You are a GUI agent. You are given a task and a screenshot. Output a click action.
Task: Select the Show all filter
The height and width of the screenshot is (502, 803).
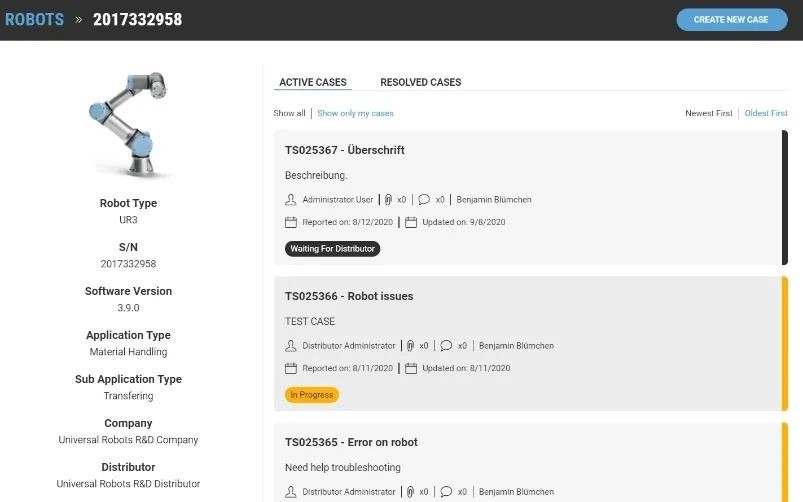[x=289, y=113]
